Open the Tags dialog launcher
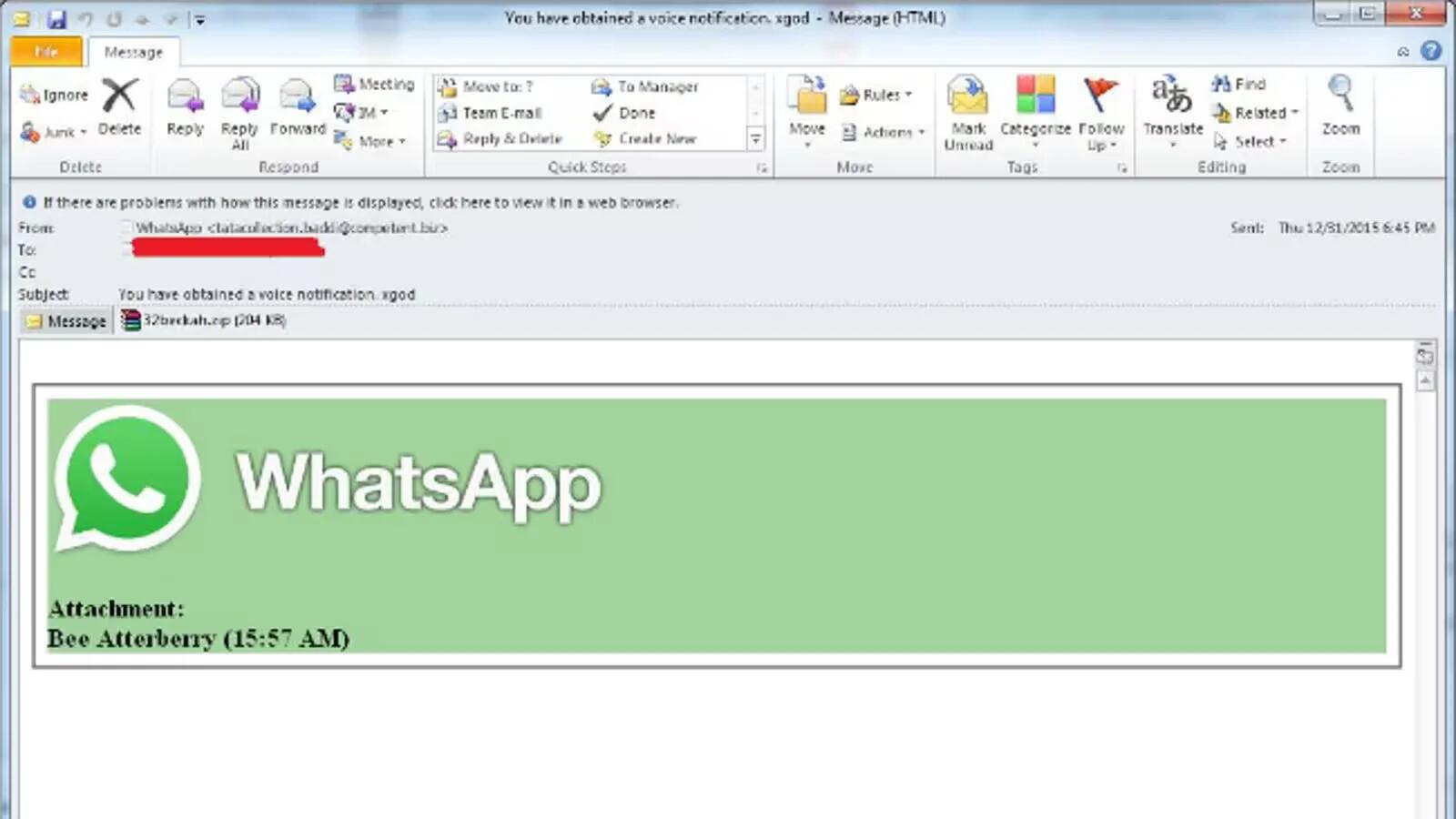 (1122, 168)
